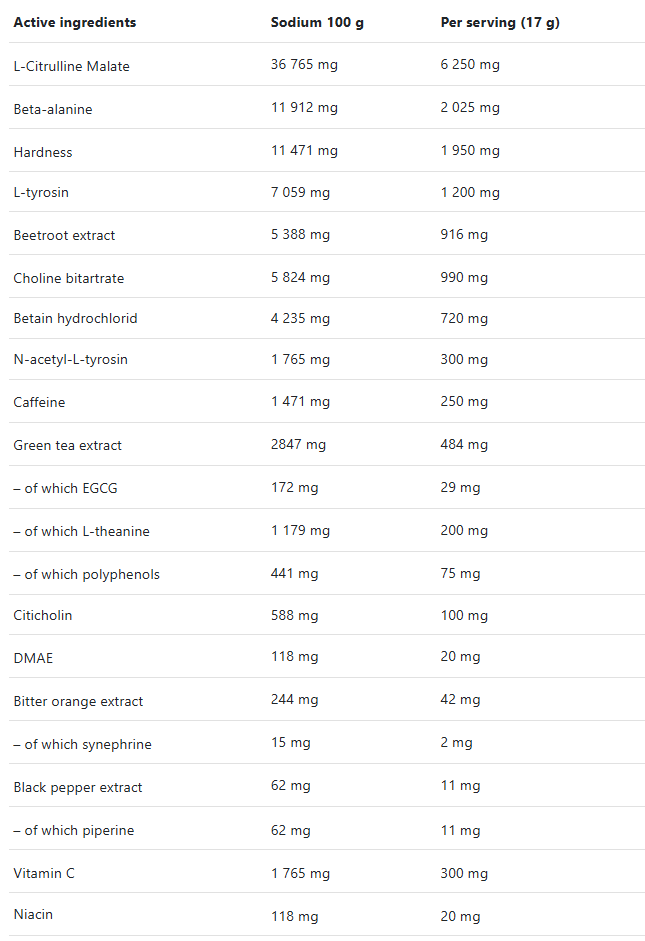Click the 7 059 mg L-tyrosin value
The width and height of the screenshot is (645, 941).
(300, 192)
